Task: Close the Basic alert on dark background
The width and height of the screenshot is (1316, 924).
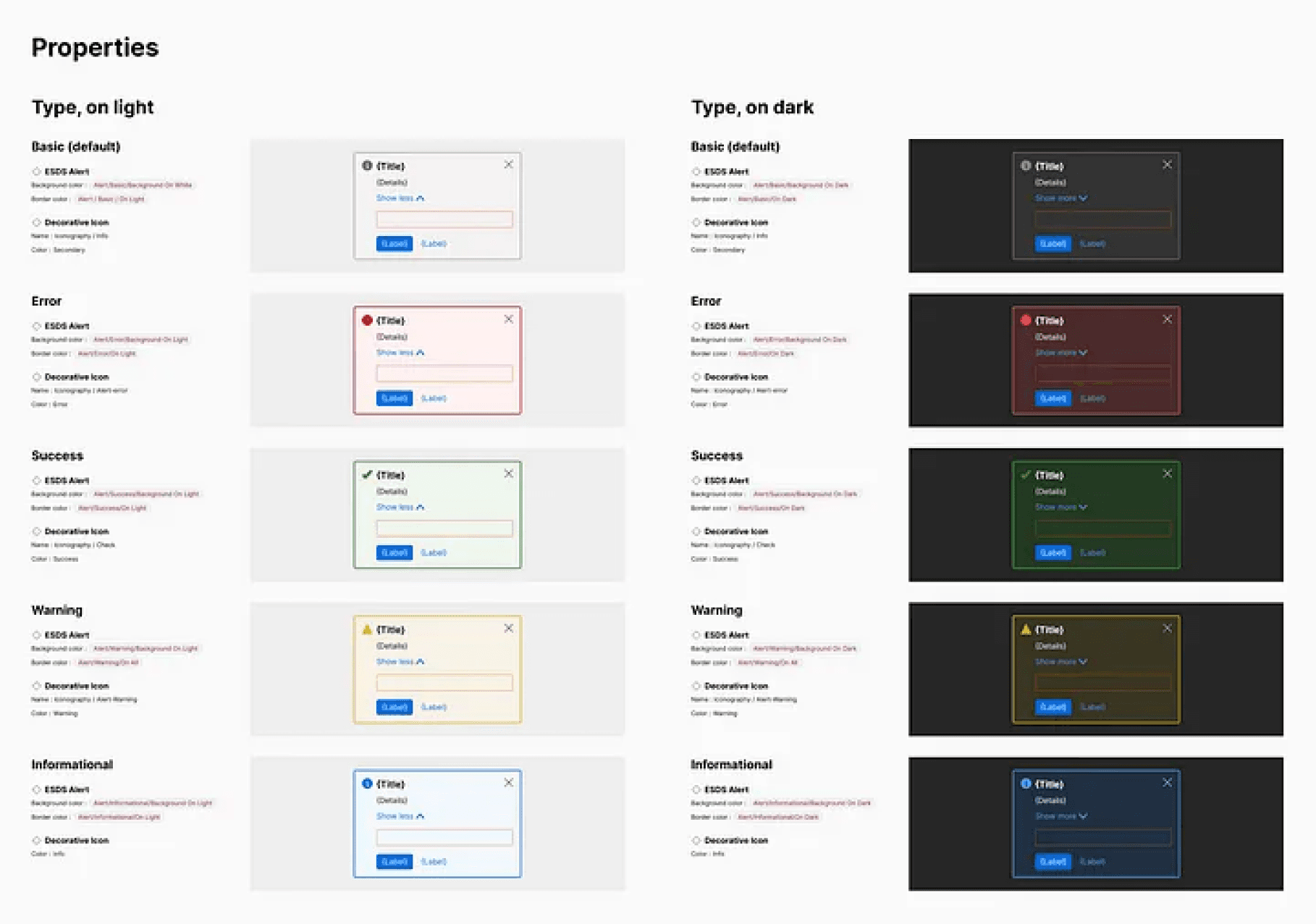Action: pos(1167,165)
